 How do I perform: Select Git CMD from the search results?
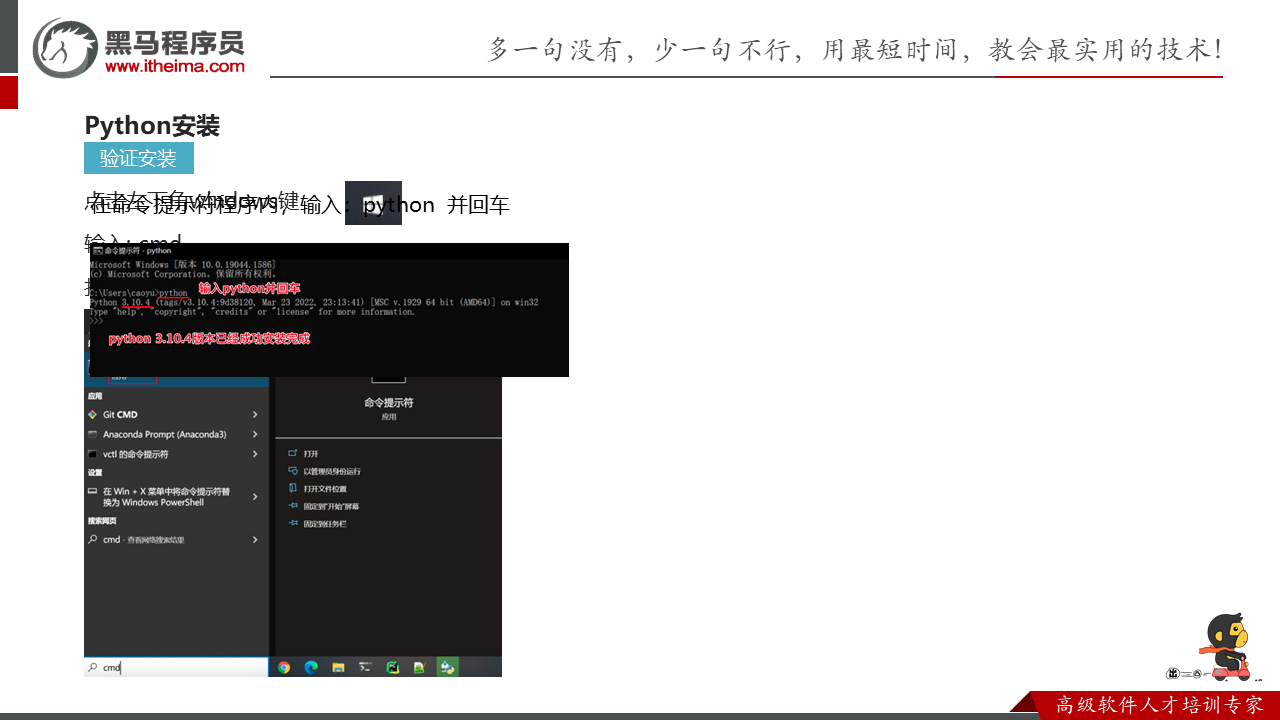[x=120, y=415]
